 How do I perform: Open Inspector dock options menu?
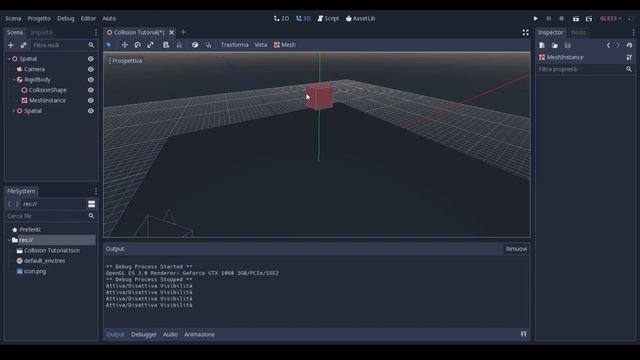(633, 33)
